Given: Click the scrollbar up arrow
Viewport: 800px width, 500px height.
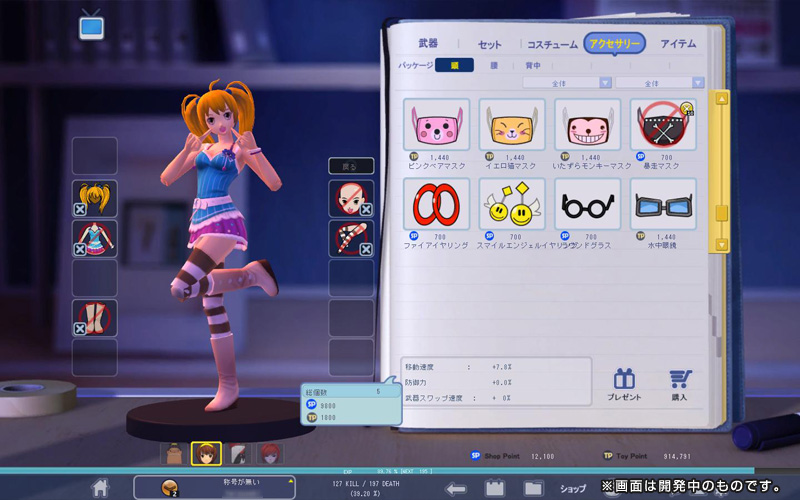Looking at the screenshot, I should 721,98.
